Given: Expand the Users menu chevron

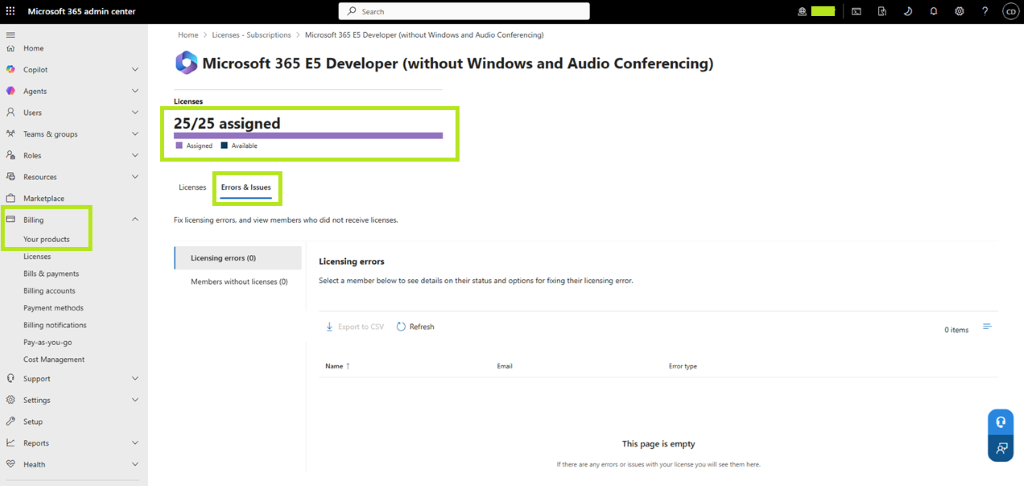Looking at the screenshot, I should (x=135, y=112).
